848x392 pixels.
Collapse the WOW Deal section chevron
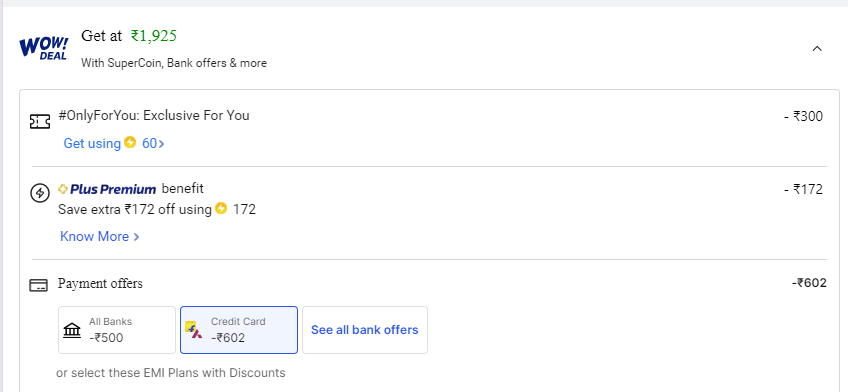(x=817, y=49)
